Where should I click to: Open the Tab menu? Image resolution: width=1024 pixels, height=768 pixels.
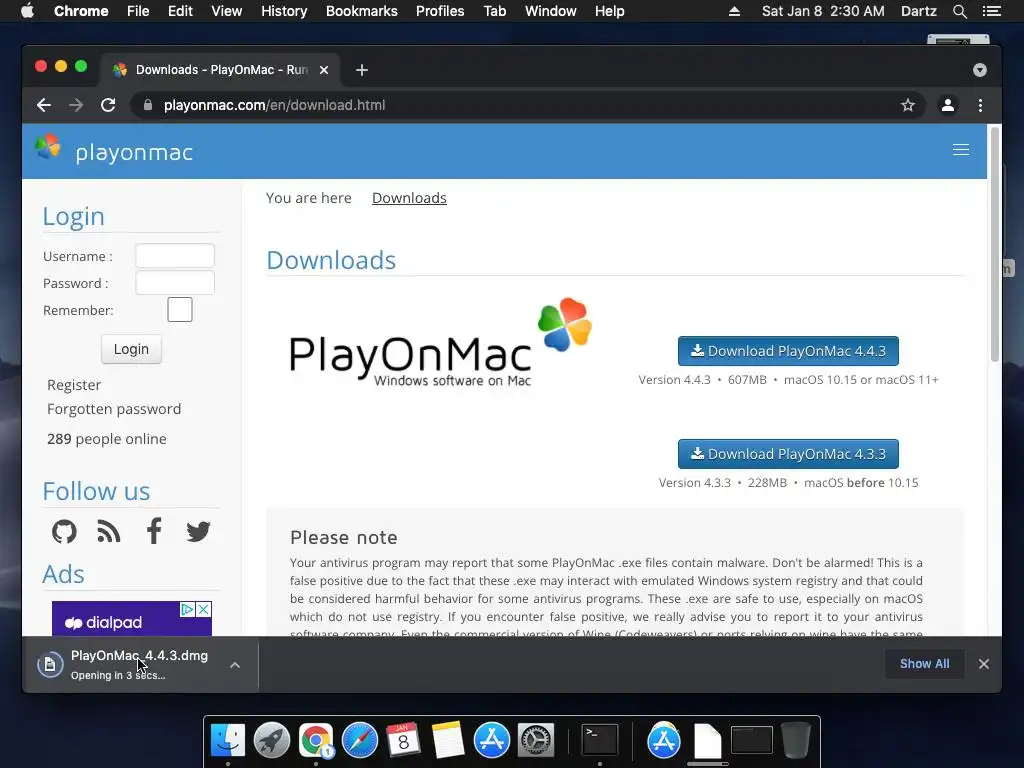[x=495, y=11]
